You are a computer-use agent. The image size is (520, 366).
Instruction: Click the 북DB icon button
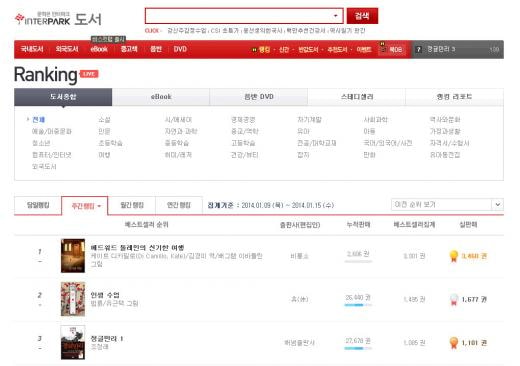point(391,49)
